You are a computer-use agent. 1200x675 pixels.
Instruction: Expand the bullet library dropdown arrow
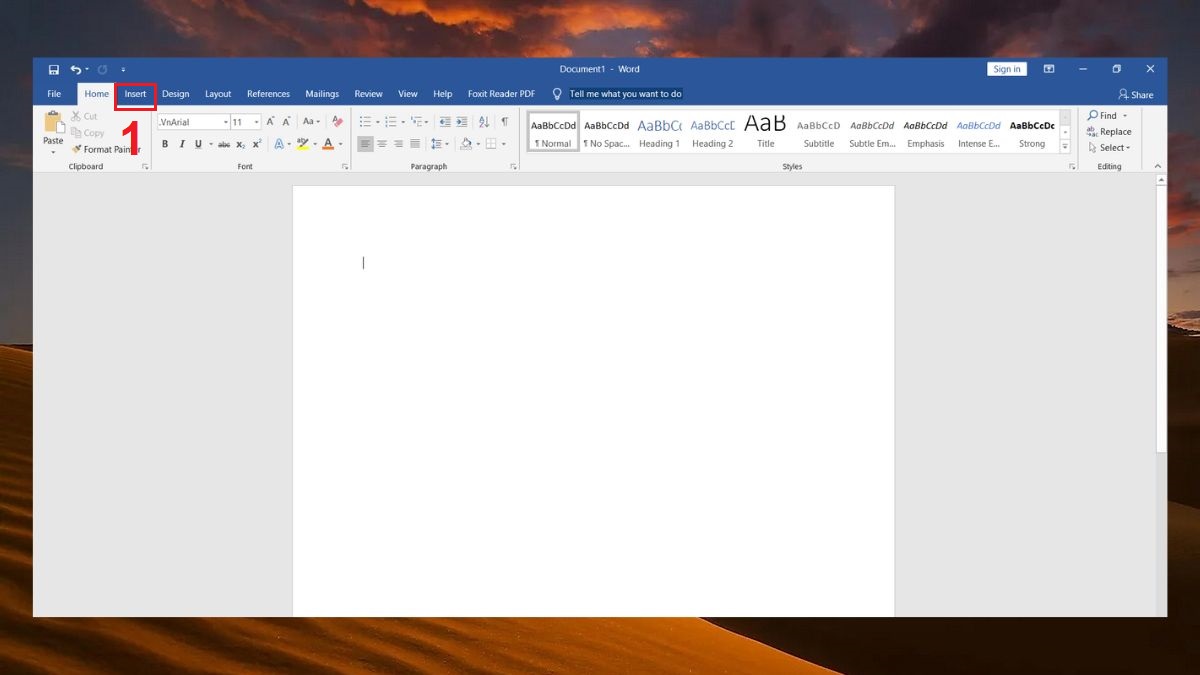377,122
